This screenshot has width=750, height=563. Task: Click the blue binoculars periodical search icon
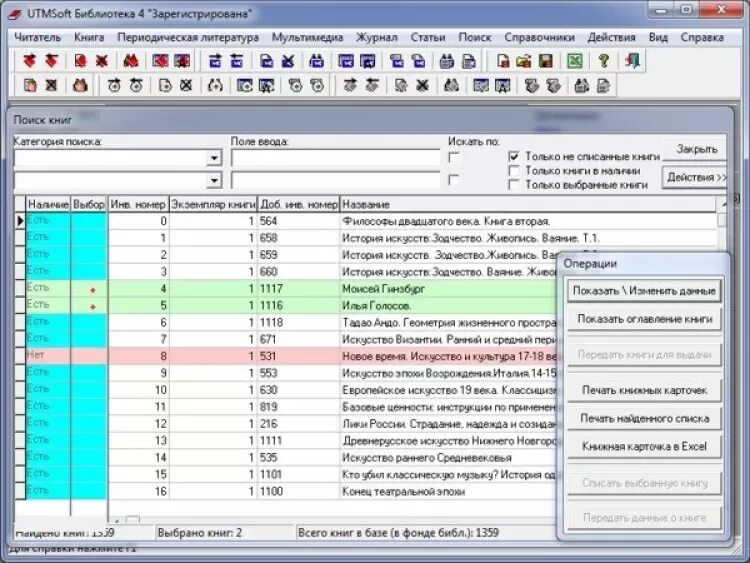(x=317, y=61)
